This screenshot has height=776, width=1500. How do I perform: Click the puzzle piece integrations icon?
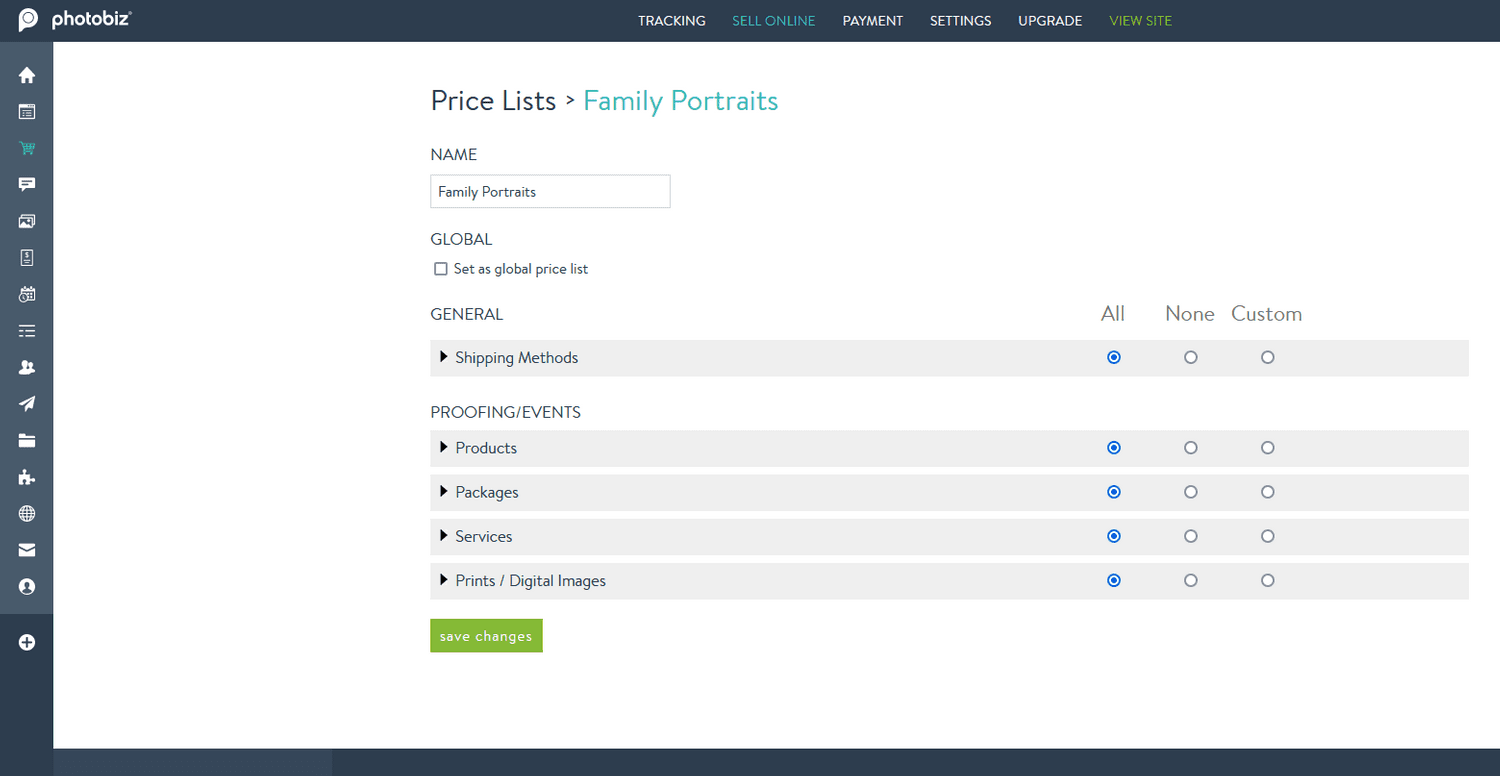click(x=27, y=477)
